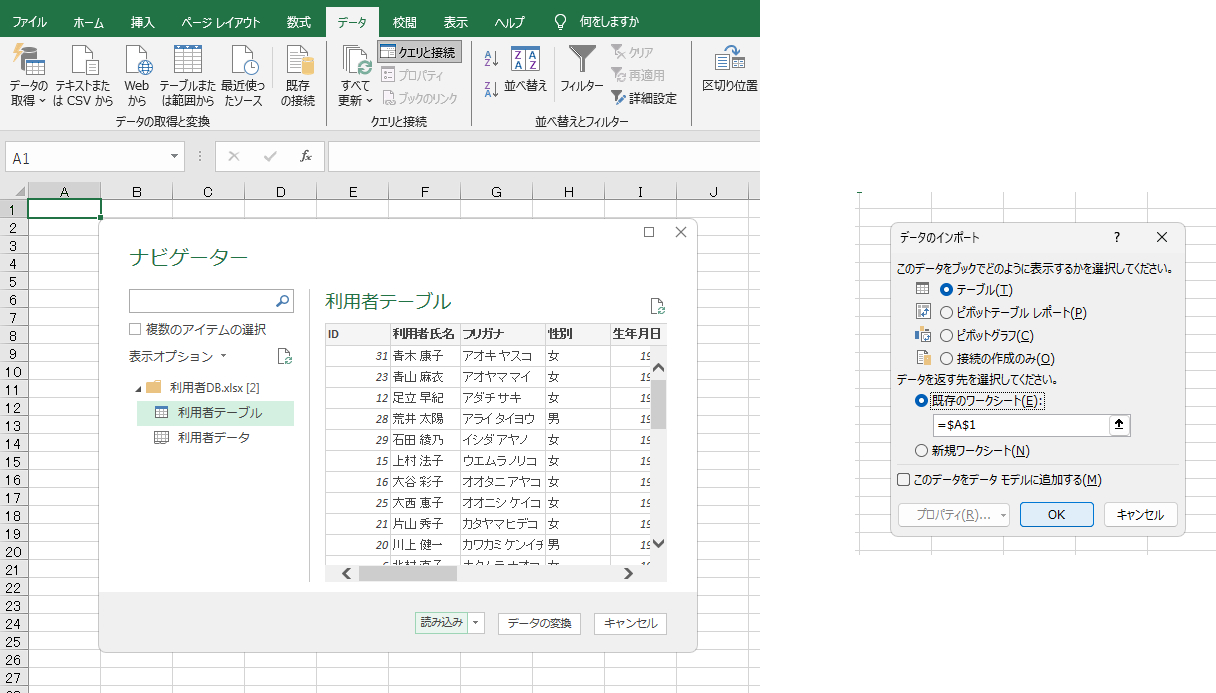Check このデータをデータ モデルに追加する checkbox

click(904, 480)
